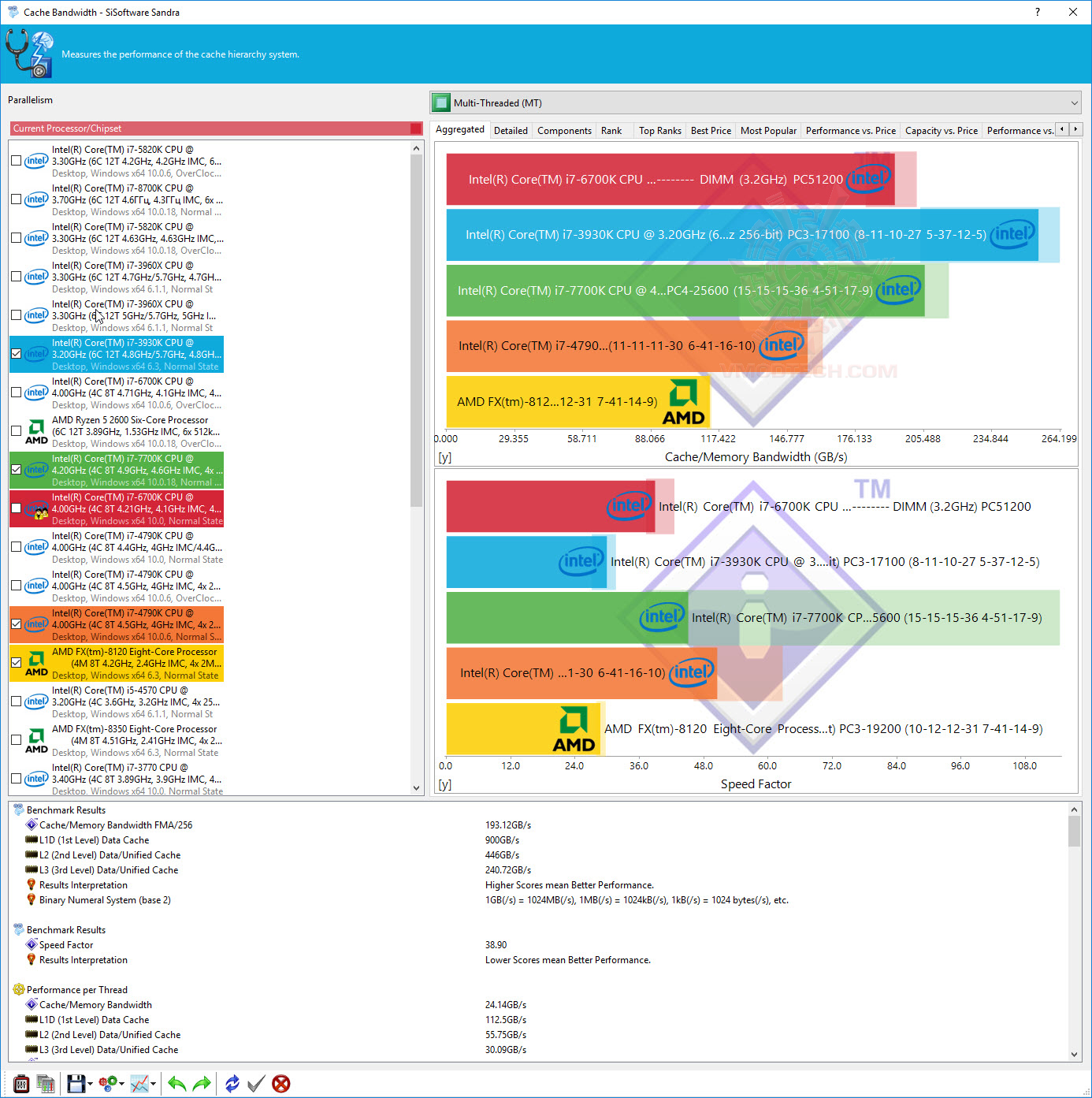Click the red swatch on Current Processor/Chipset header
This screenshot has width=1092, height=1098.
(416, 128)
